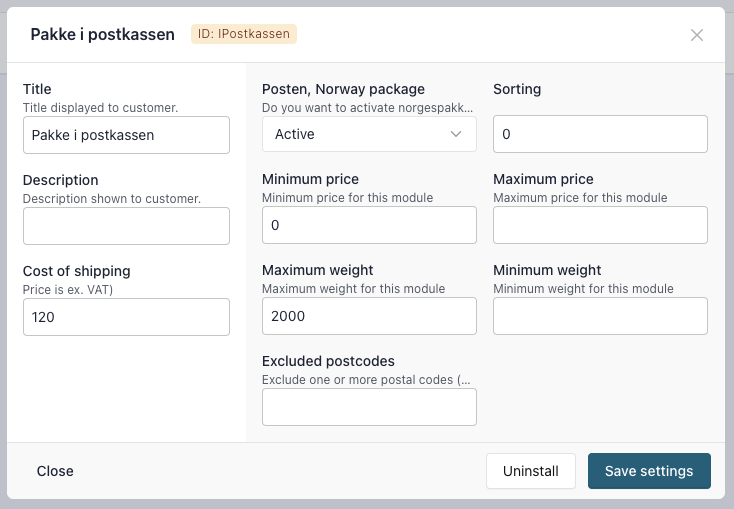
Task: Click the Excluded postcodes label
Action: 328,361
